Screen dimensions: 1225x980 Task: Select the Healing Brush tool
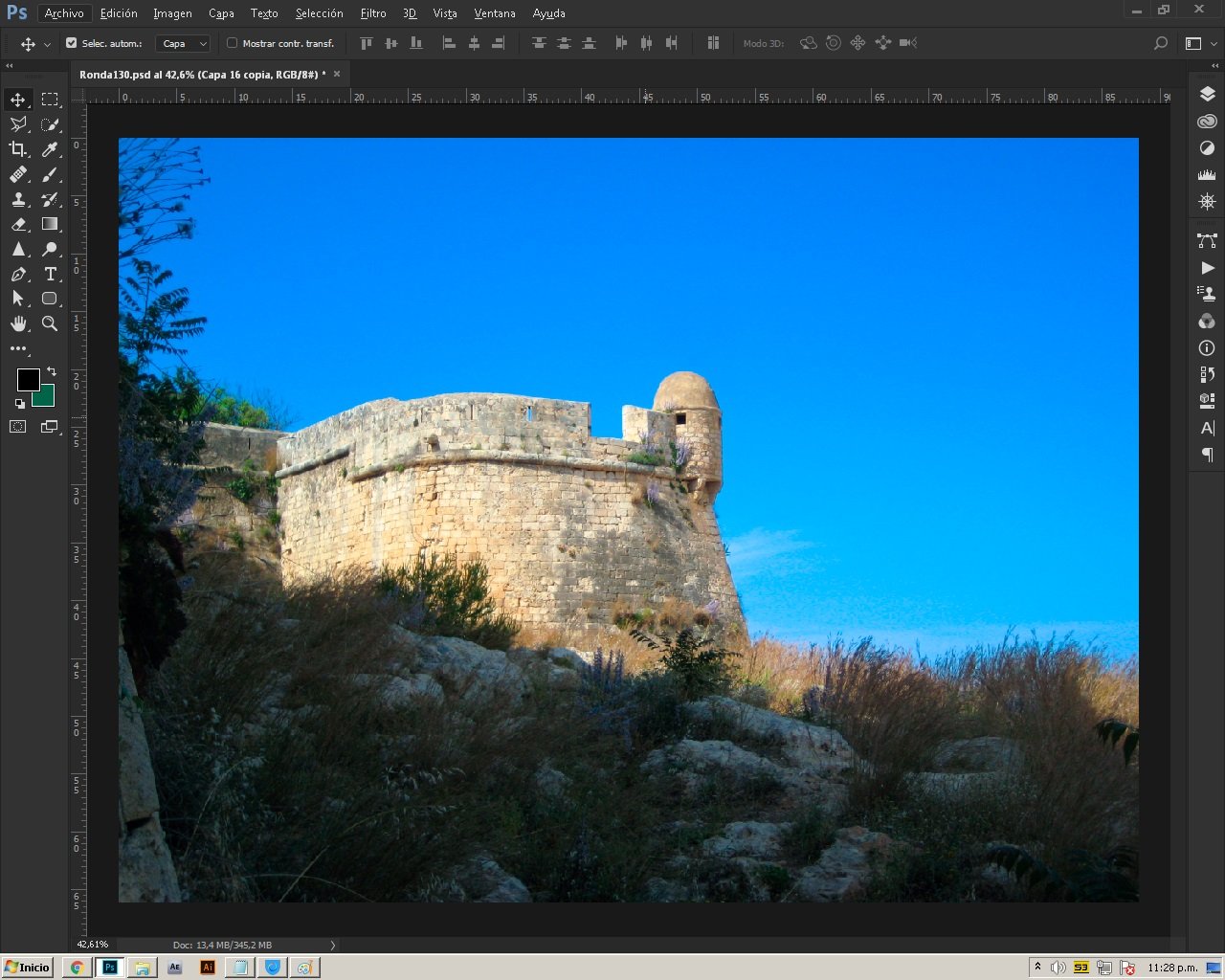[18, 174]
